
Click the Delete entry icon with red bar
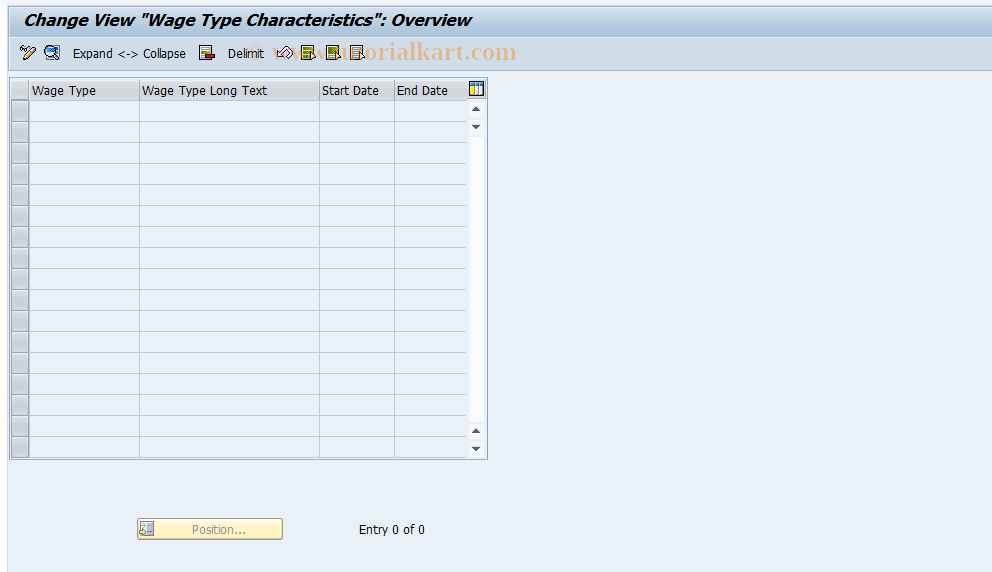coord(207,53)
